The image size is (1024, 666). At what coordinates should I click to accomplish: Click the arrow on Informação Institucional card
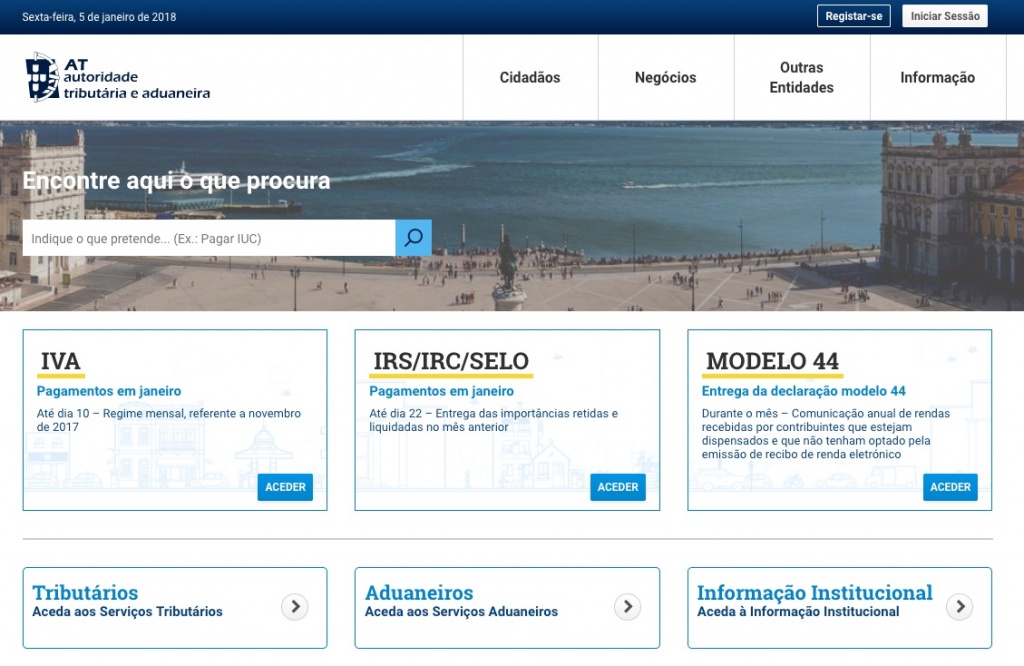(x=959, y=606)
